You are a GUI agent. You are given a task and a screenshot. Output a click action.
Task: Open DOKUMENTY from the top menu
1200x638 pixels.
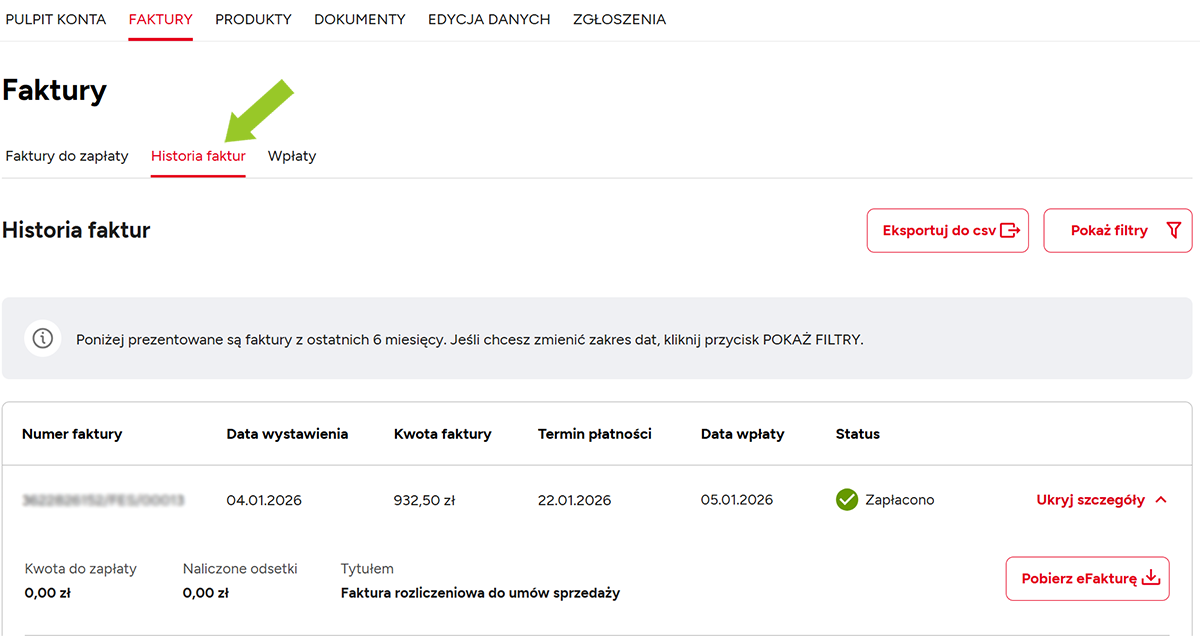(x=360, y=19)
